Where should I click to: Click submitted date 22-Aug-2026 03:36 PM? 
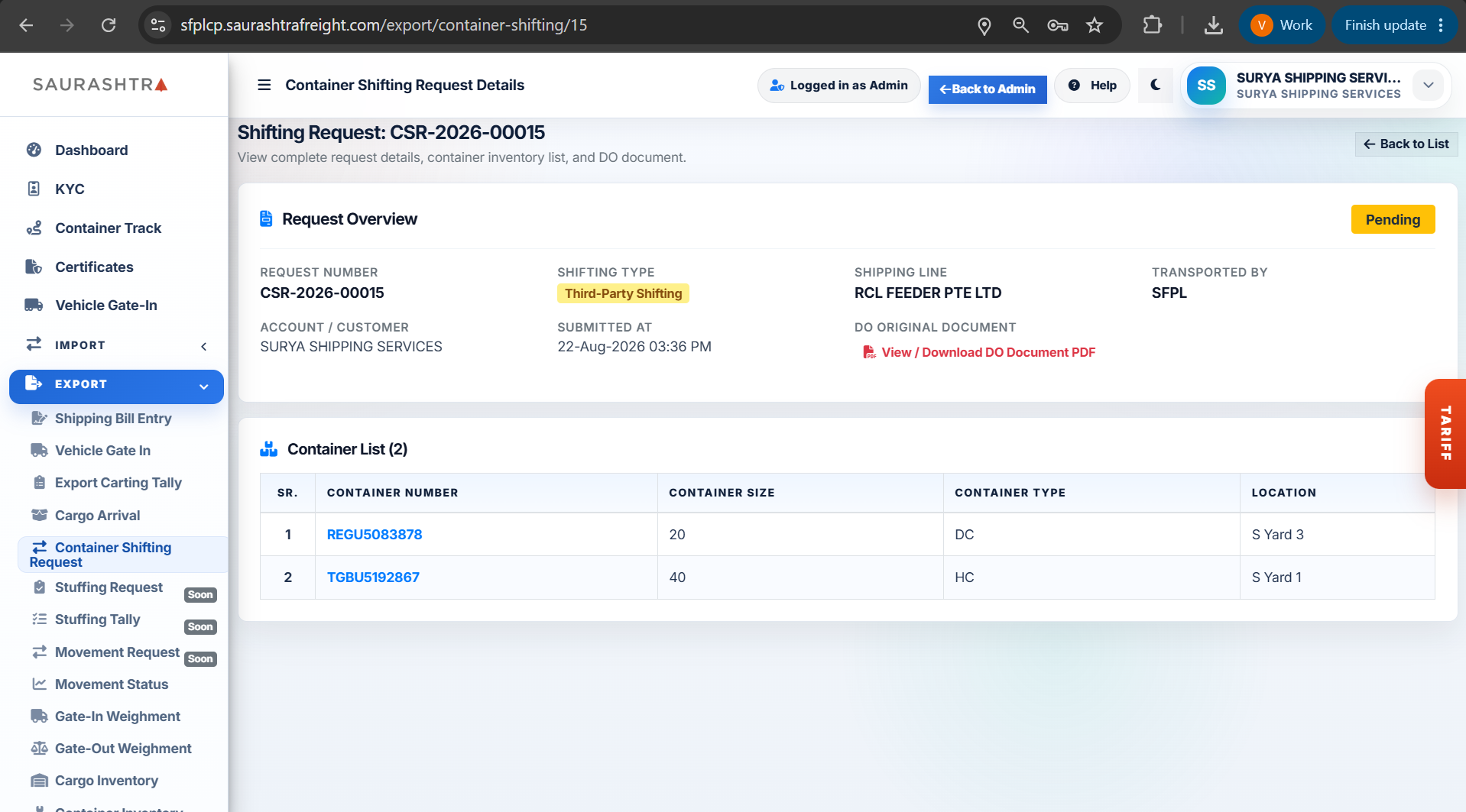point(634,347)
